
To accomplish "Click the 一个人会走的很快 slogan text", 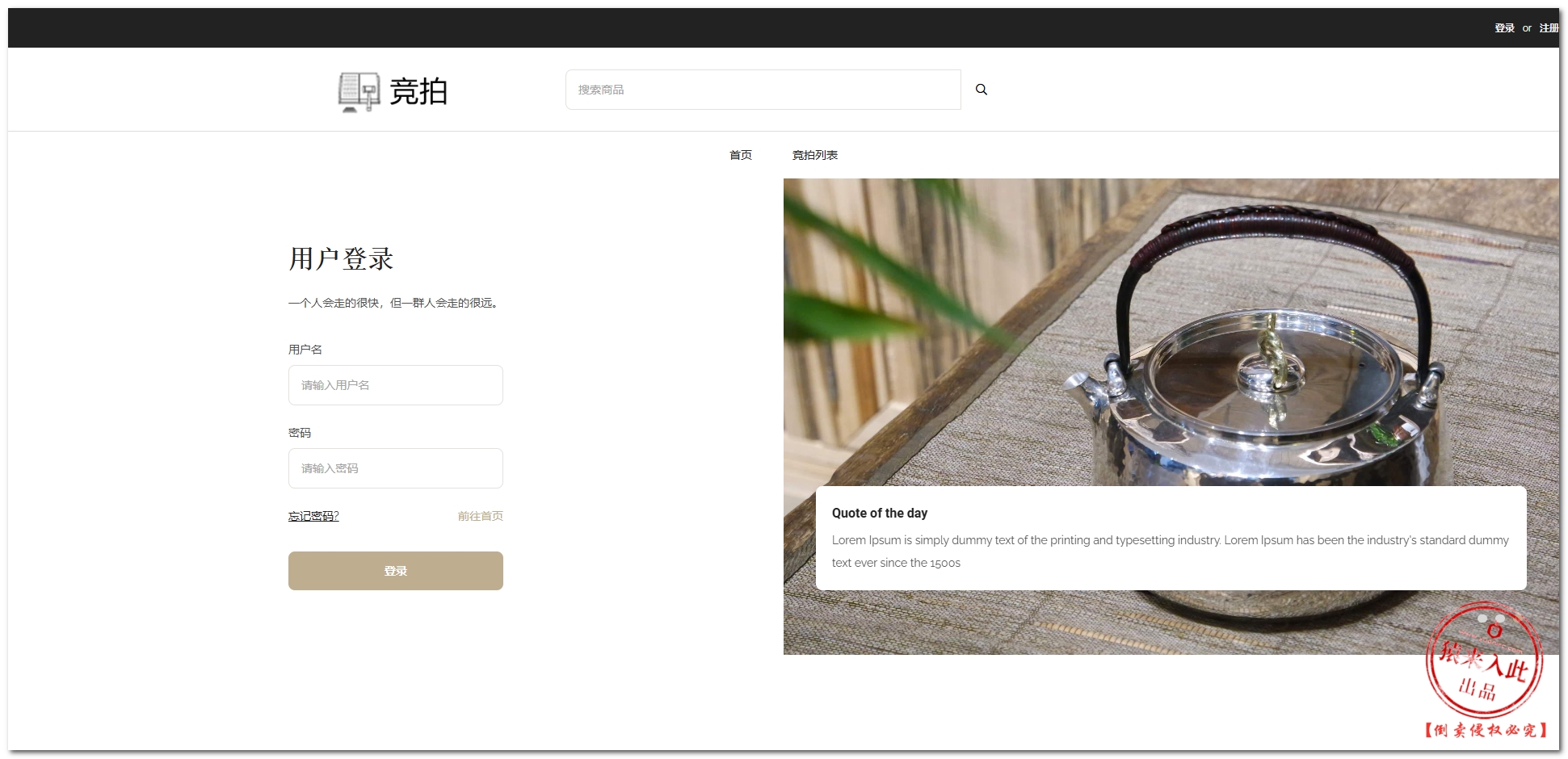I will (x=395, y=303).
